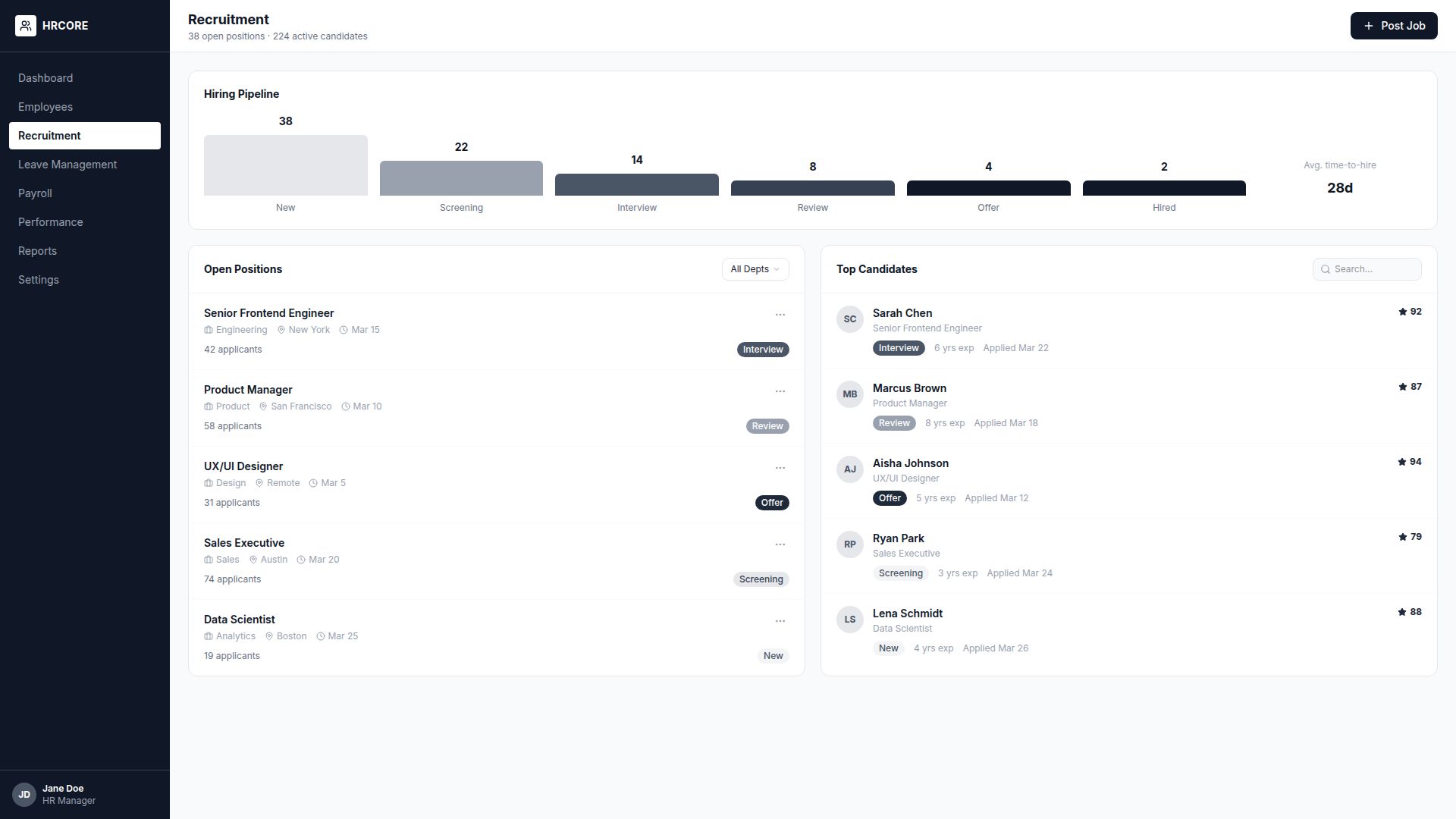Click Aisha Johnson's AJ avatar
This screenshot has width=1456, height=819.
tap(849, 469)
